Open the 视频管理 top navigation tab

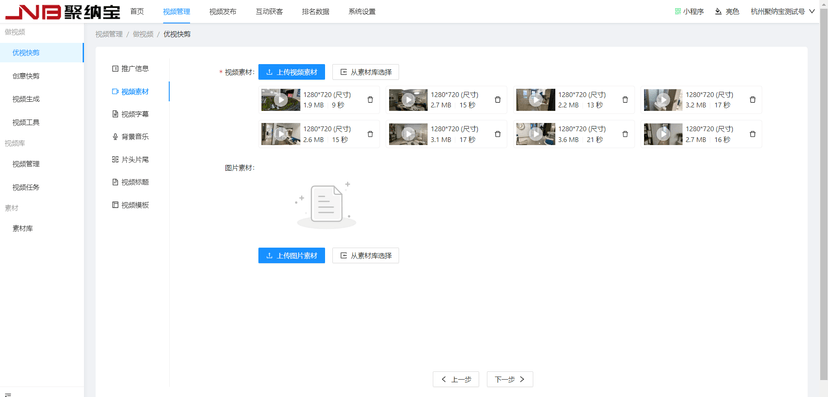coord(176,12)
